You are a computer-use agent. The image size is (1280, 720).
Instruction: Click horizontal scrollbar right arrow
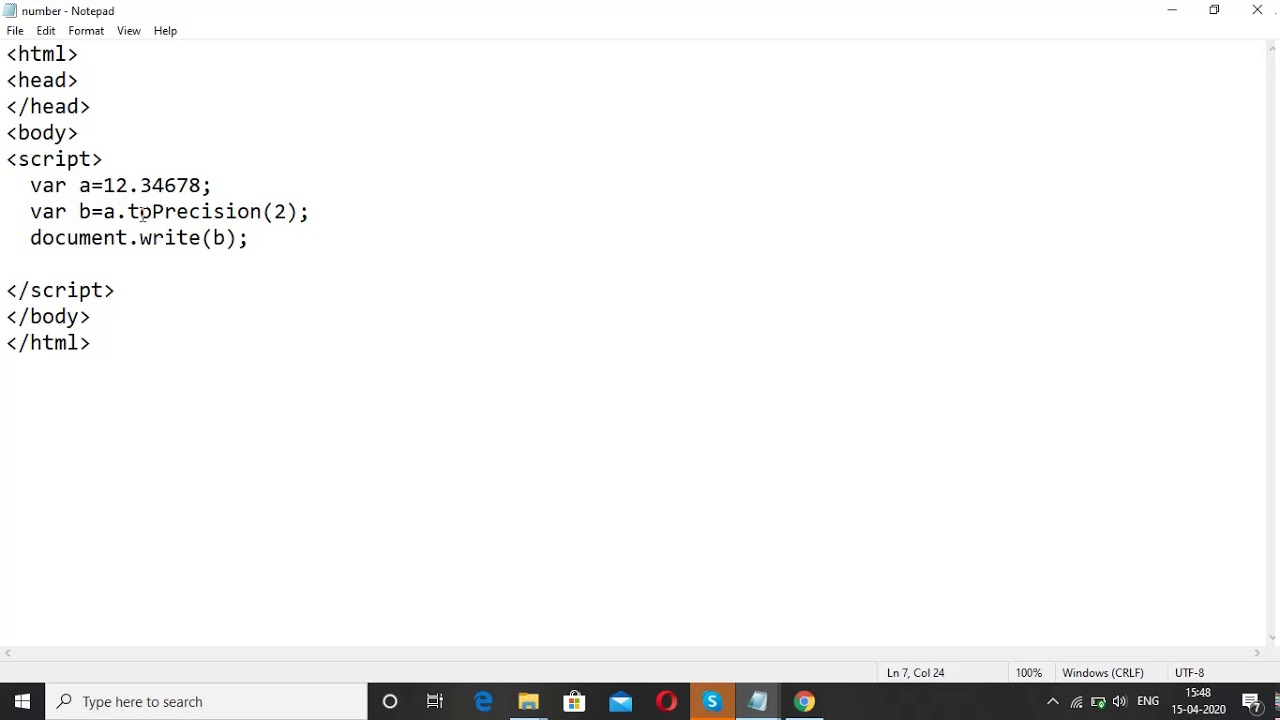pyautogui.click(x=1256, y=654)
